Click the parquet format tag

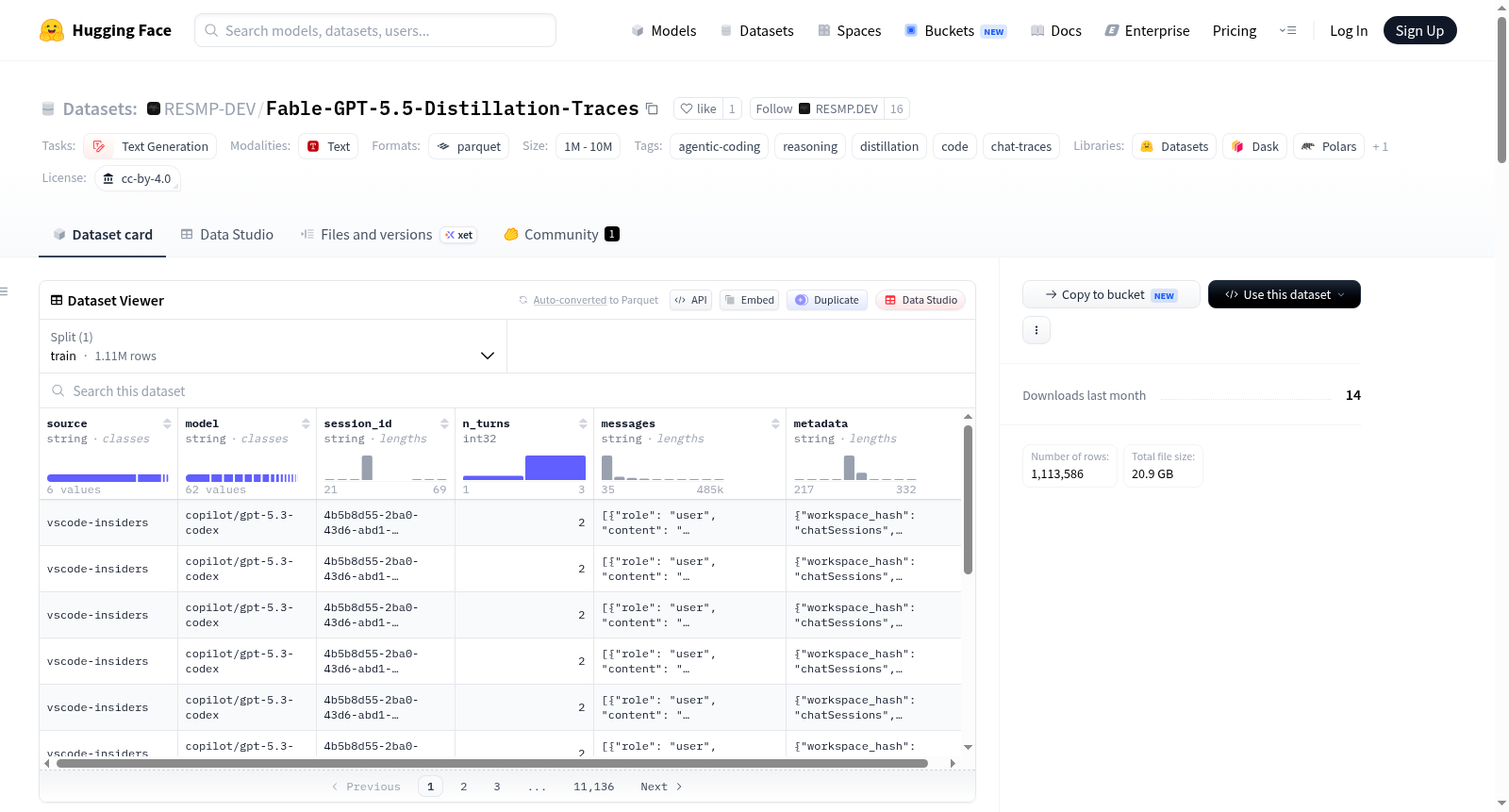click(x=469, y=146)
